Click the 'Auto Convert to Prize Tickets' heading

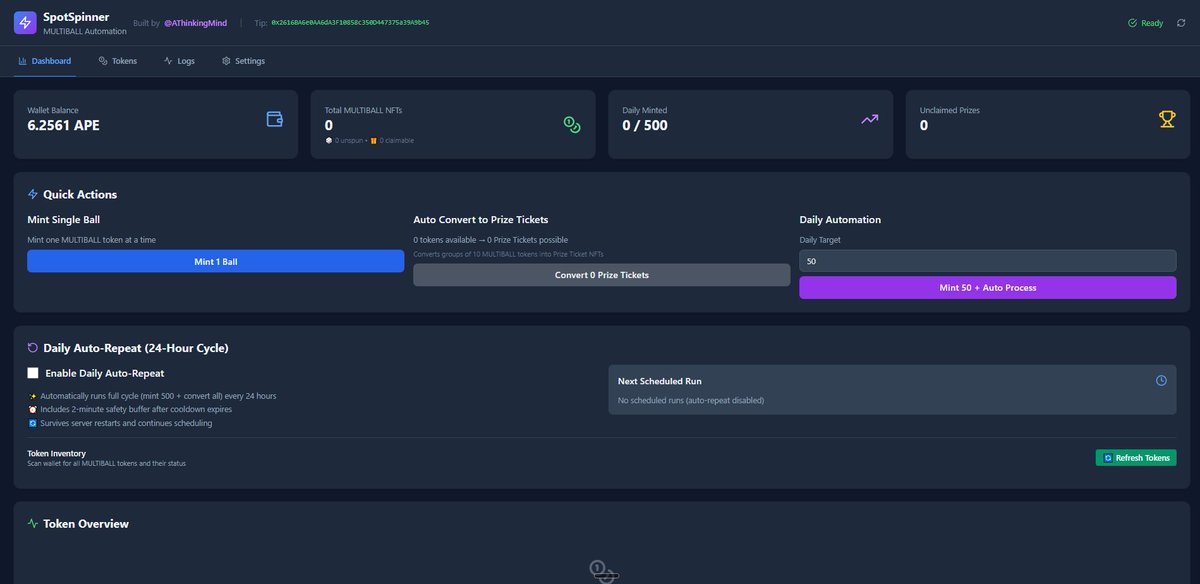tap(481, 219)
